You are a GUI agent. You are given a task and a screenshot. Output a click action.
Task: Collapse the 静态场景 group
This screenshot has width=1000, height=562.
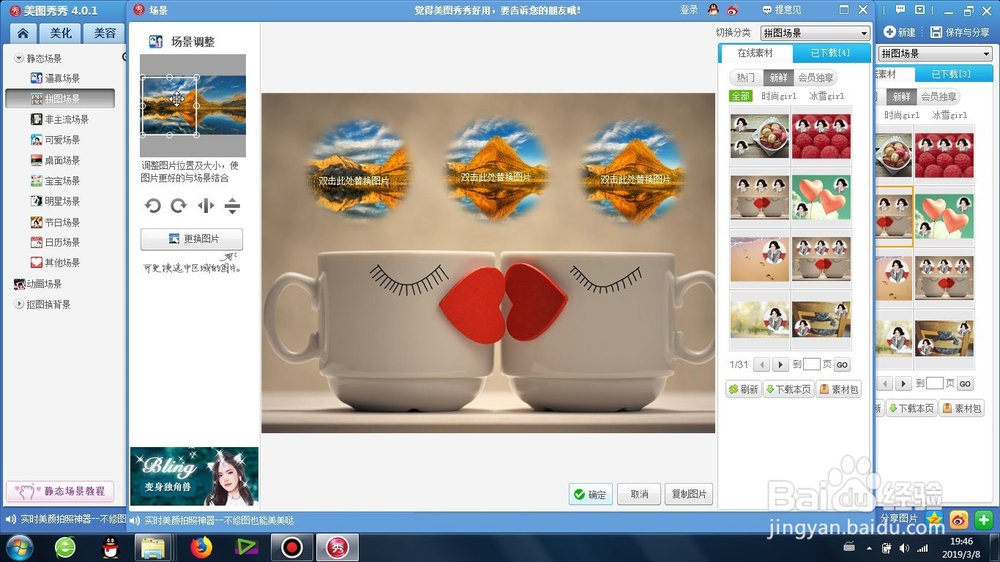click(18, 58)
